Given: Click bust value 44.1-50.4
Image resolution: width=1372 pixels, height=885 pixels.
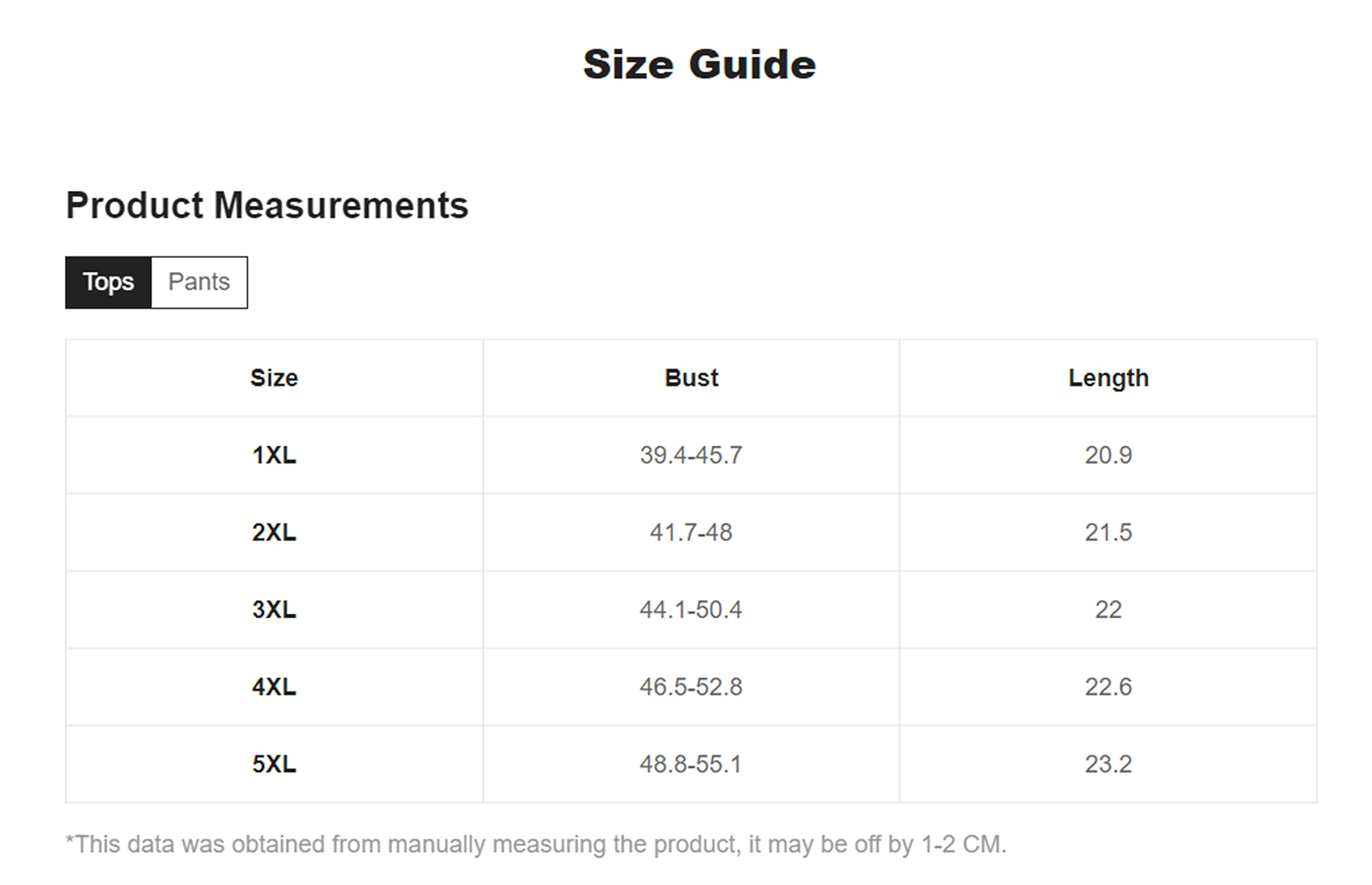Looking at the screenshot, I should click(x=691, y=610).
